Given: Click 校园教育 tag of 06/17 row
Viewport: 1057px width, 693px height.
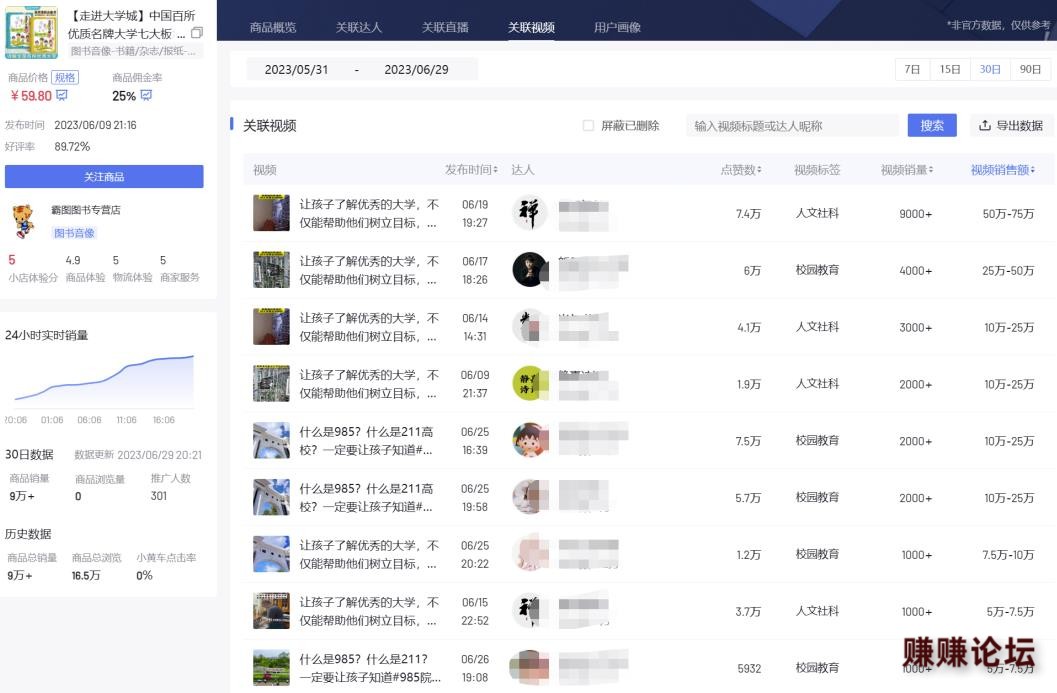Looking at the screenshot, I should tap(817, 270).
